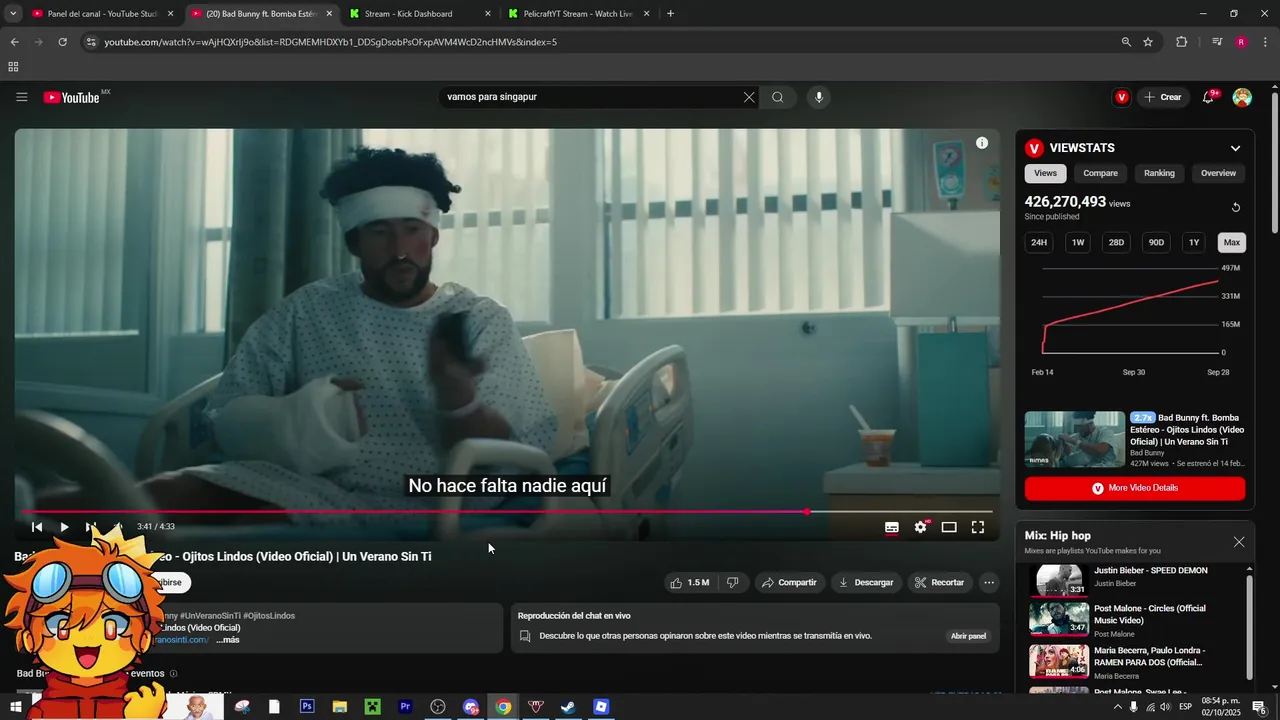Screen dimensions: 1280x720
Task: Open the Chrome extensions puzzle icon
Action: pyautogui.click(x=1181, y=42)
